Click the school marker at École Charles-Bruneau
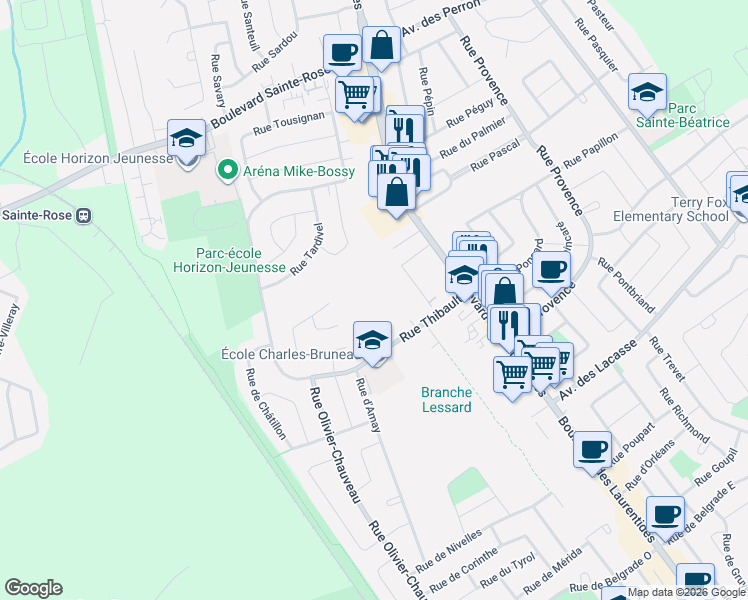 pos(373,341)
